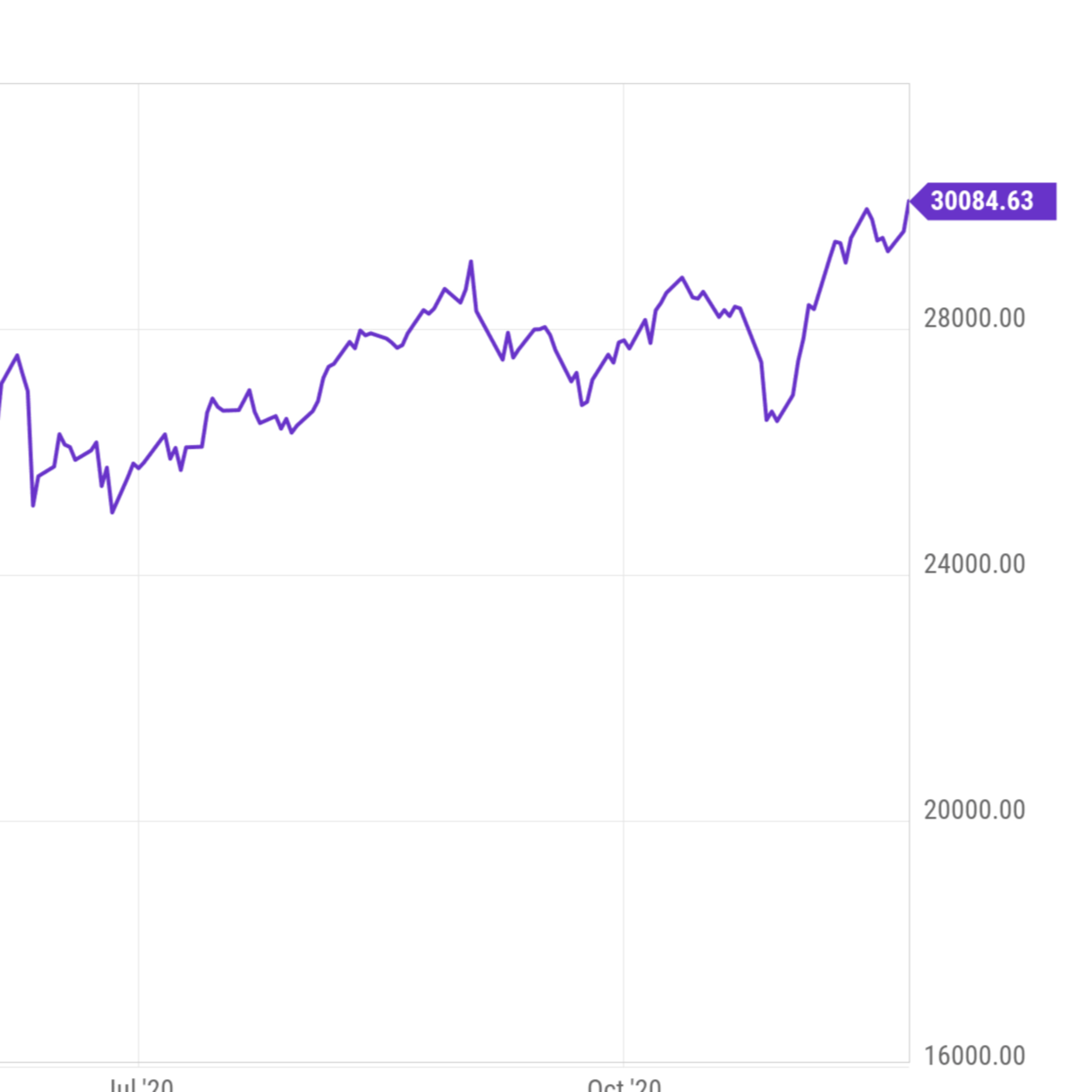
Task: Click the Oct '20 vertical gridline below the line
Action: 624,735
